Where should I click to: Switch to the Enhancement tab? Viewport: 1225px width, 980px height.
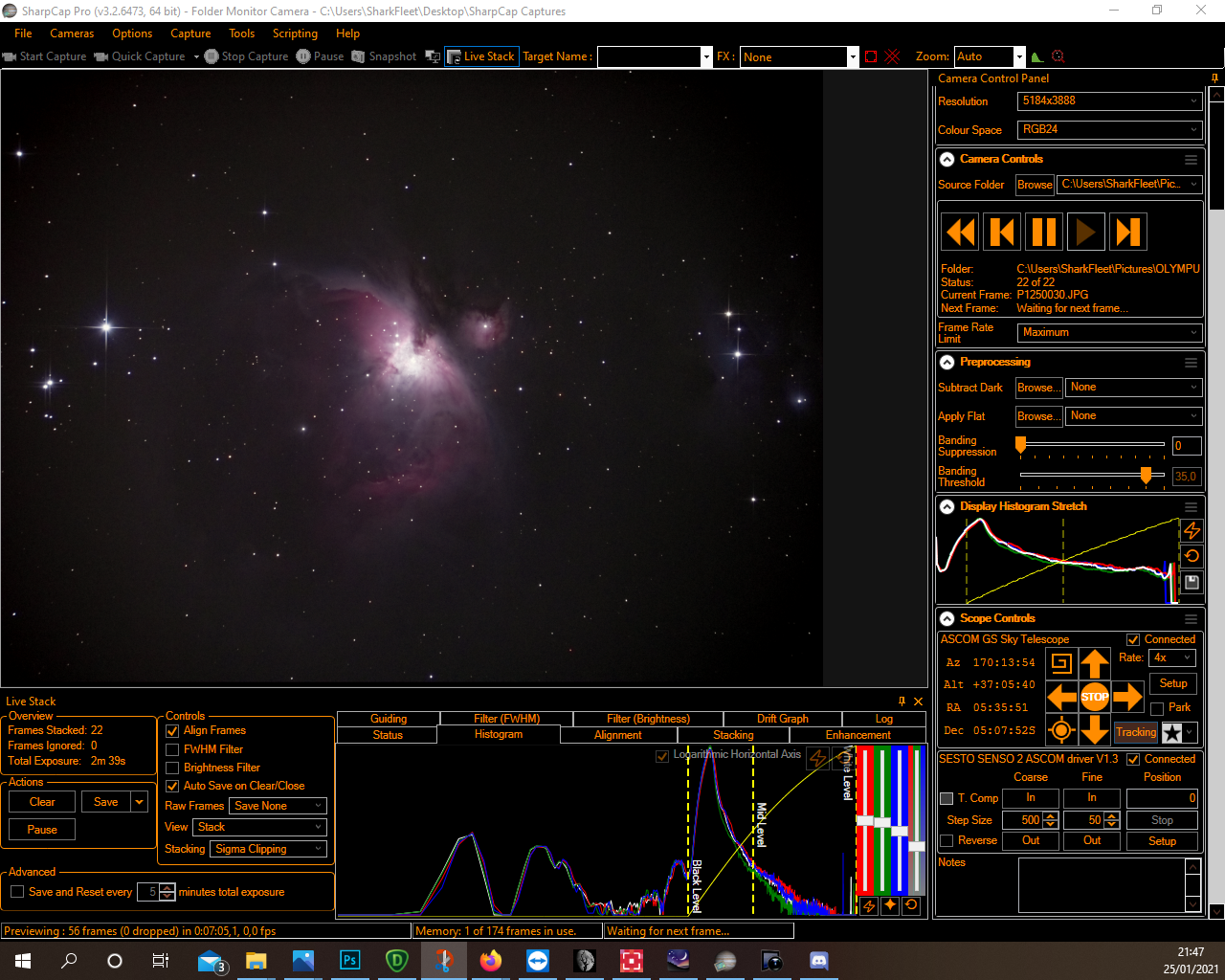tap(858, 735)
